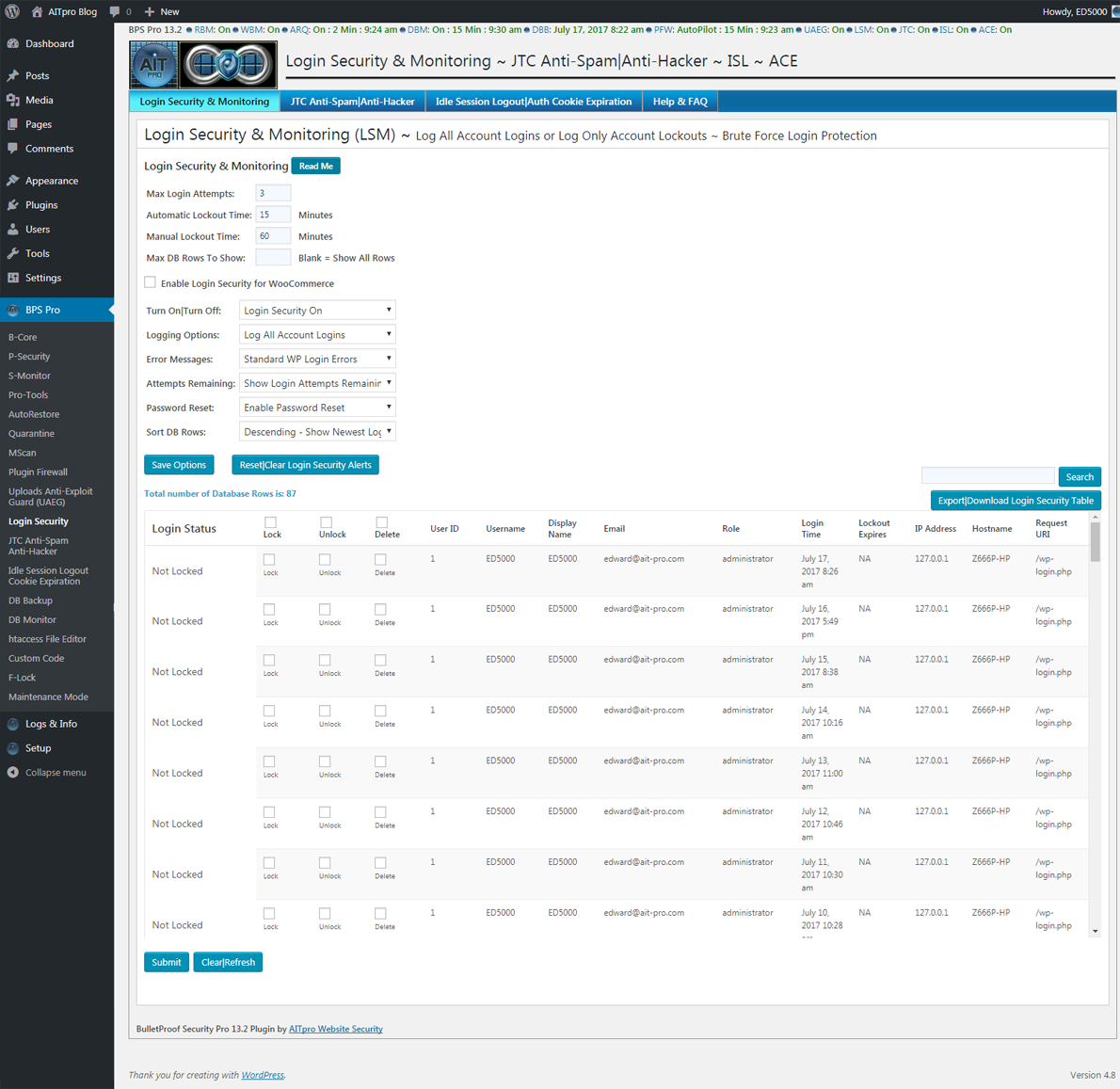Screen dimensions: 1120x1089
Task: Open the Help & FAQ tab
Action: 680,102
